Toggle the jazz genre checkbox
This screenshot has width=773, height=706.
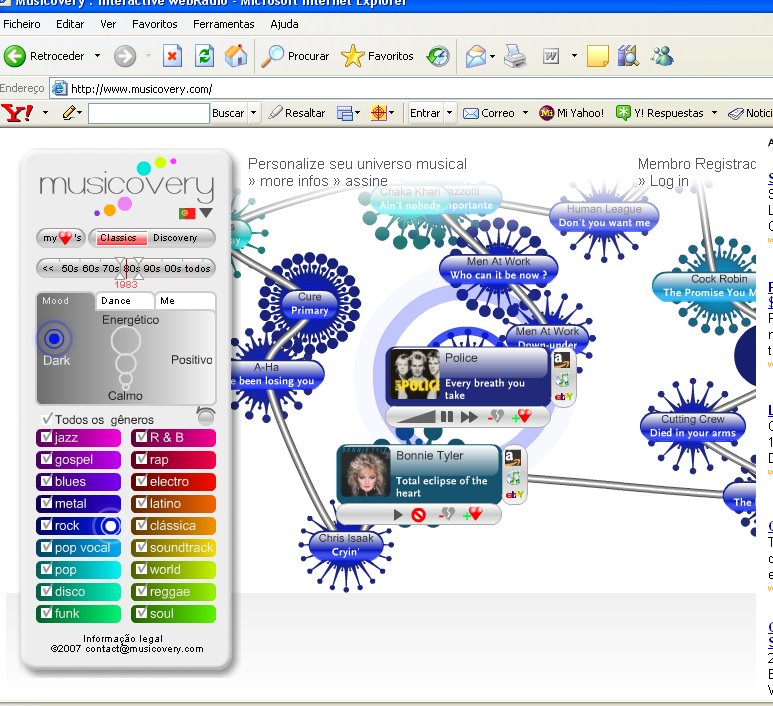click(x=46, y=436)
